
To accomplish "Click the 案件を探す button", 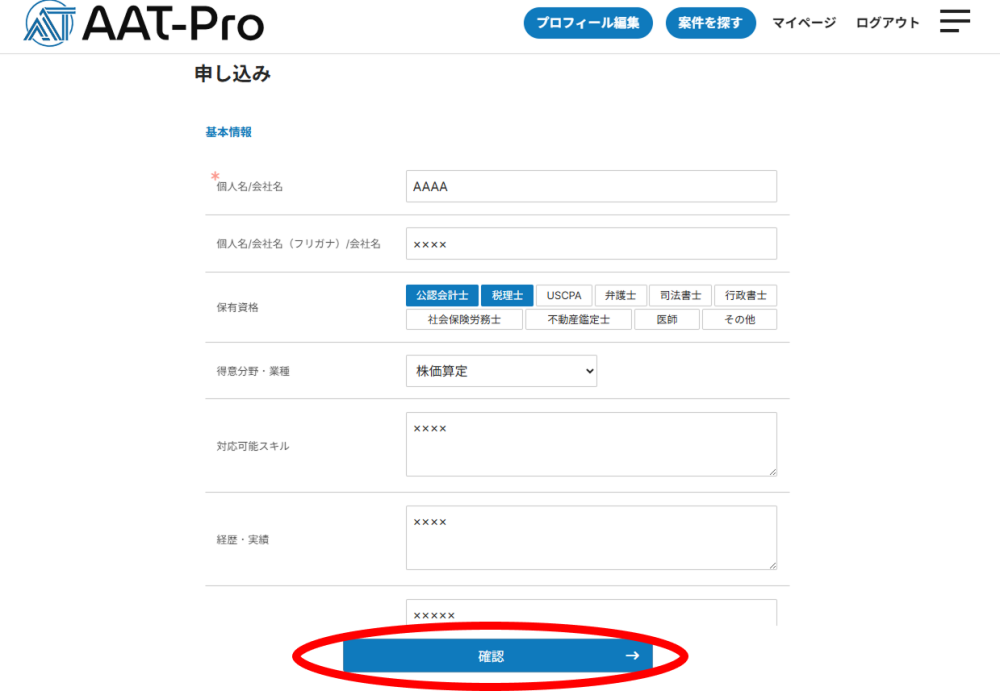I will click(x=710, y=23).
